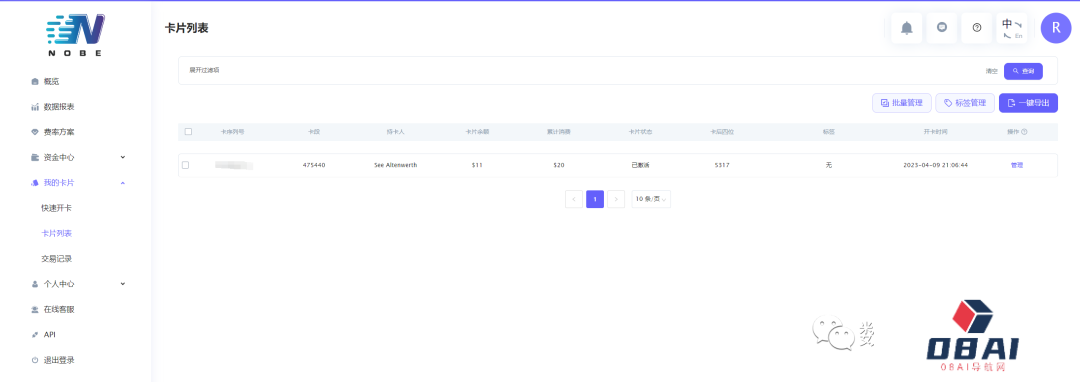
Task: Collapse 我的卡片 submenu chevron
Action: click(123, 182)
